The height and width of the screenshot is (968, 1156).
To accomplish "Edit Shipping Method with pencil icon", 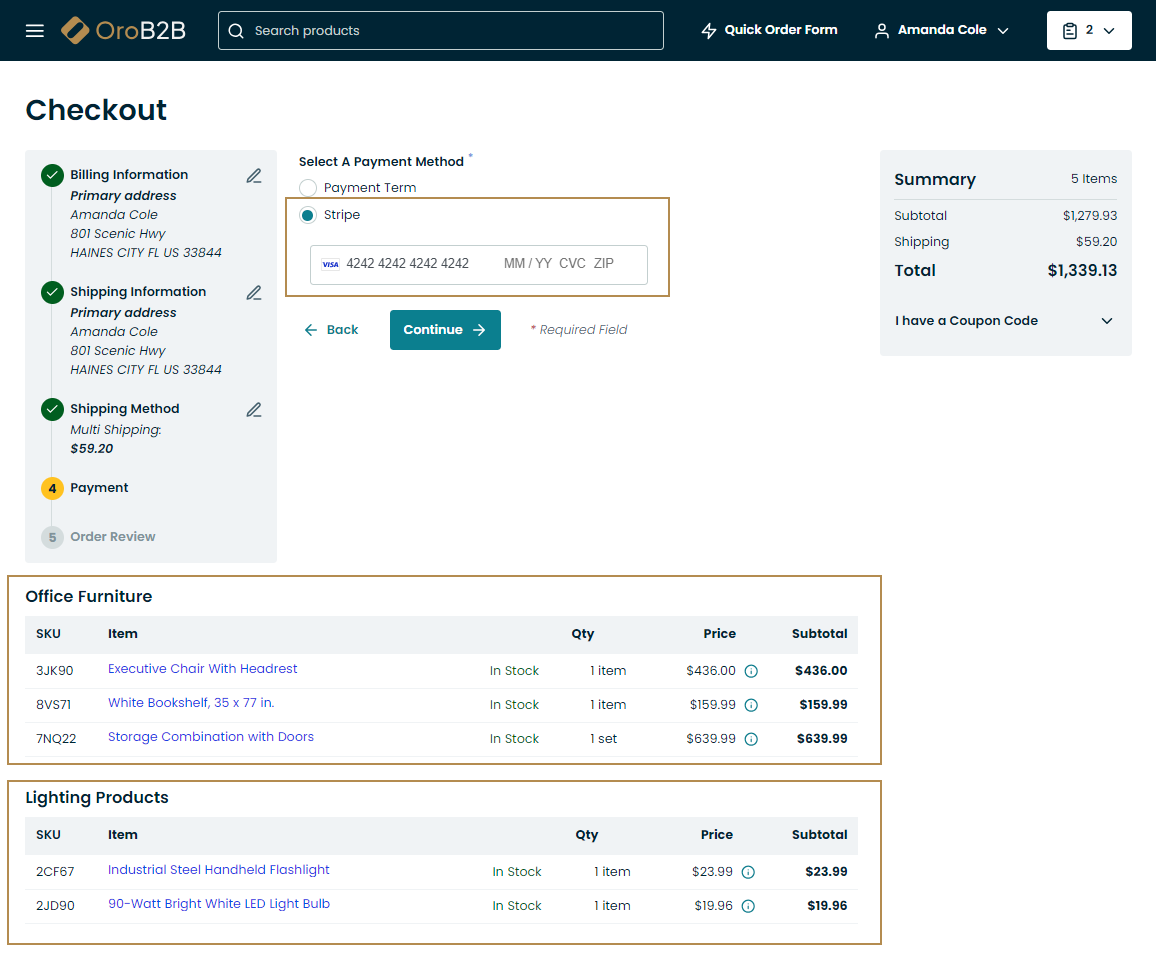I will point(254,410).
